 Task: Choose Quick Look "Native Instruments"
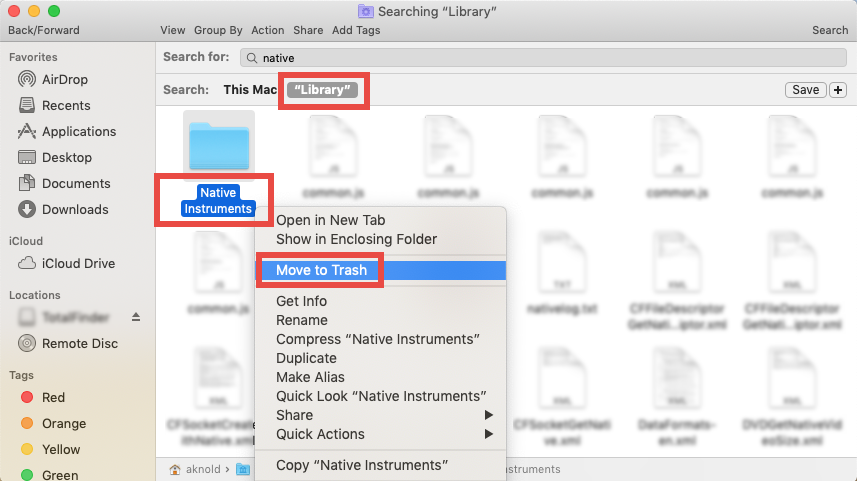click(x=381, y=396)
